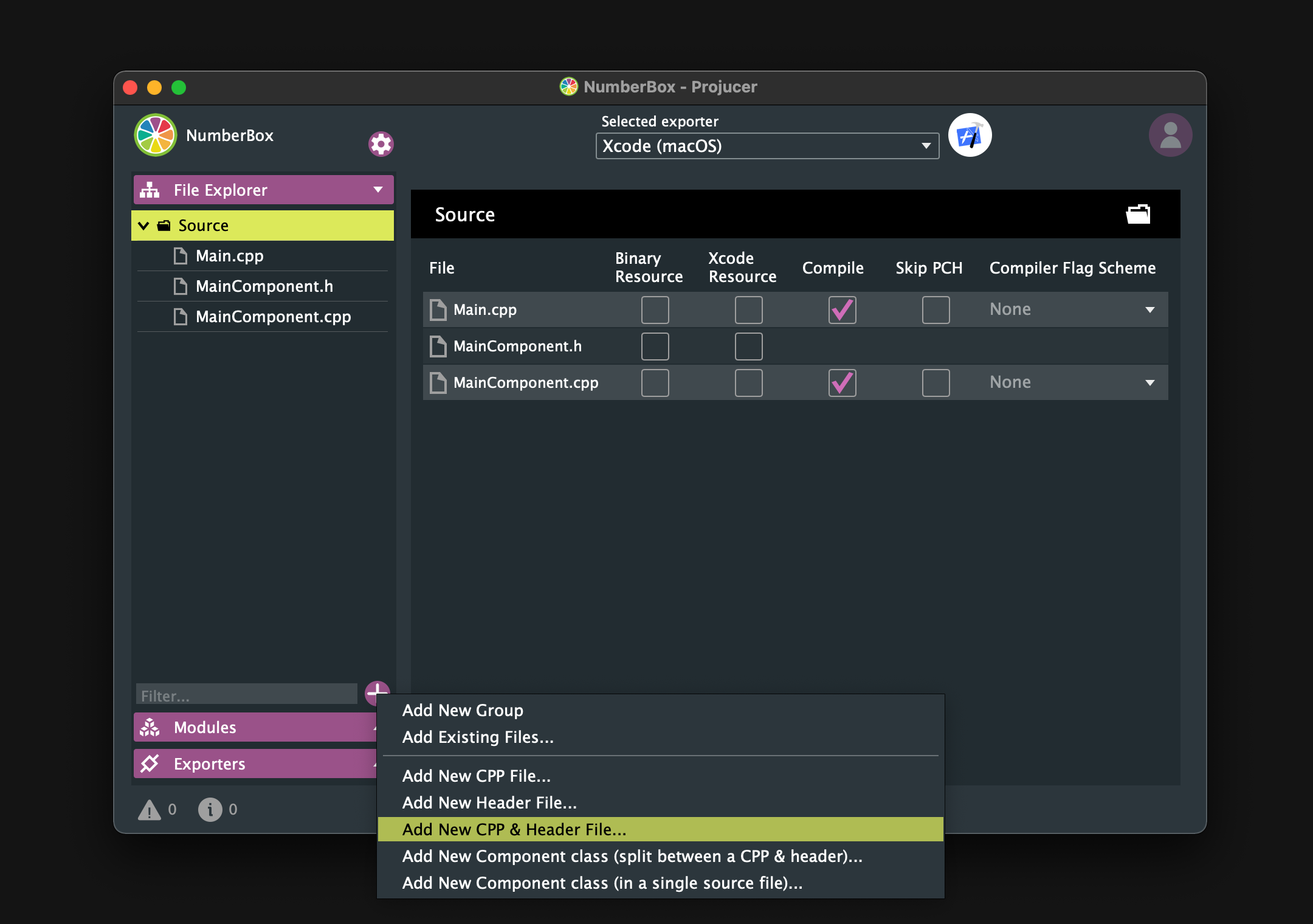Open Compiler Flag Scheme dropdown for MainComponent.cpp

pyautogui.click(x=1072, y=383)
